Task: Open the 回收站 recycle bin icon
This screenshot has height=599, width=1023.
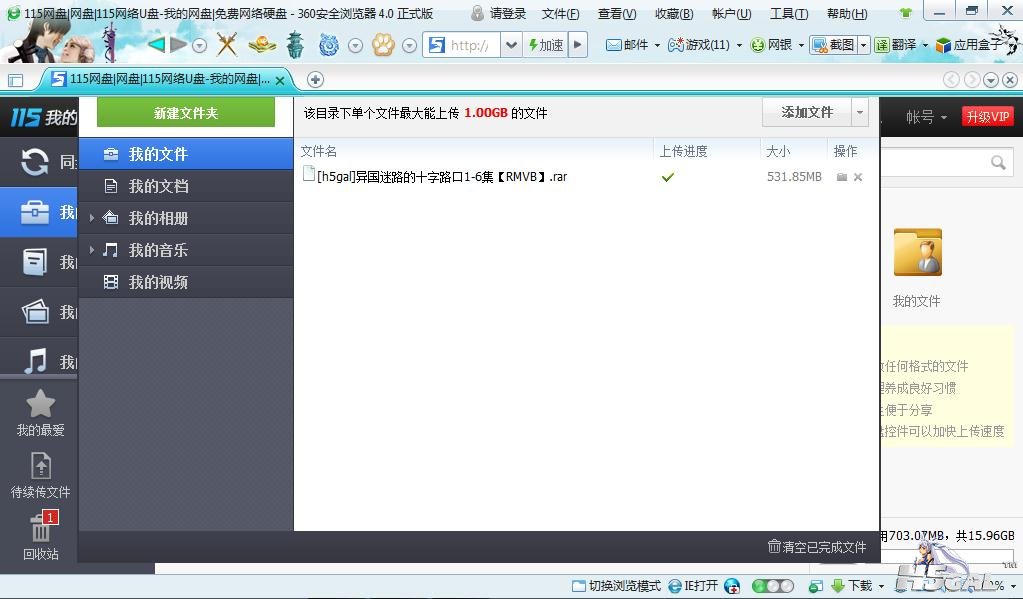Action: pos(40,530)
